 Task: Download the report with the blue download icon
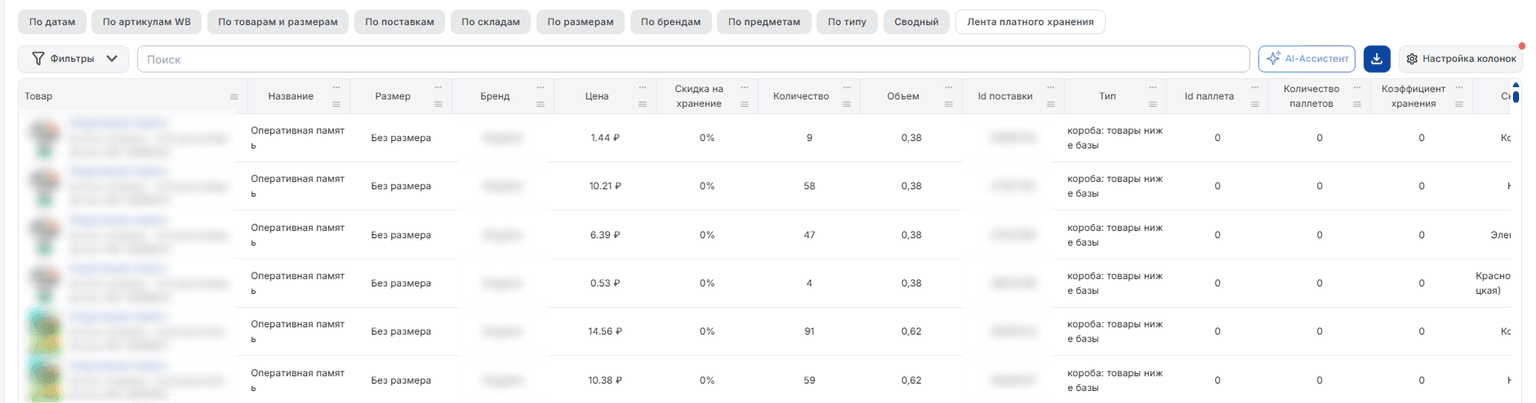pyautogui.click(x=1376, y=59)
